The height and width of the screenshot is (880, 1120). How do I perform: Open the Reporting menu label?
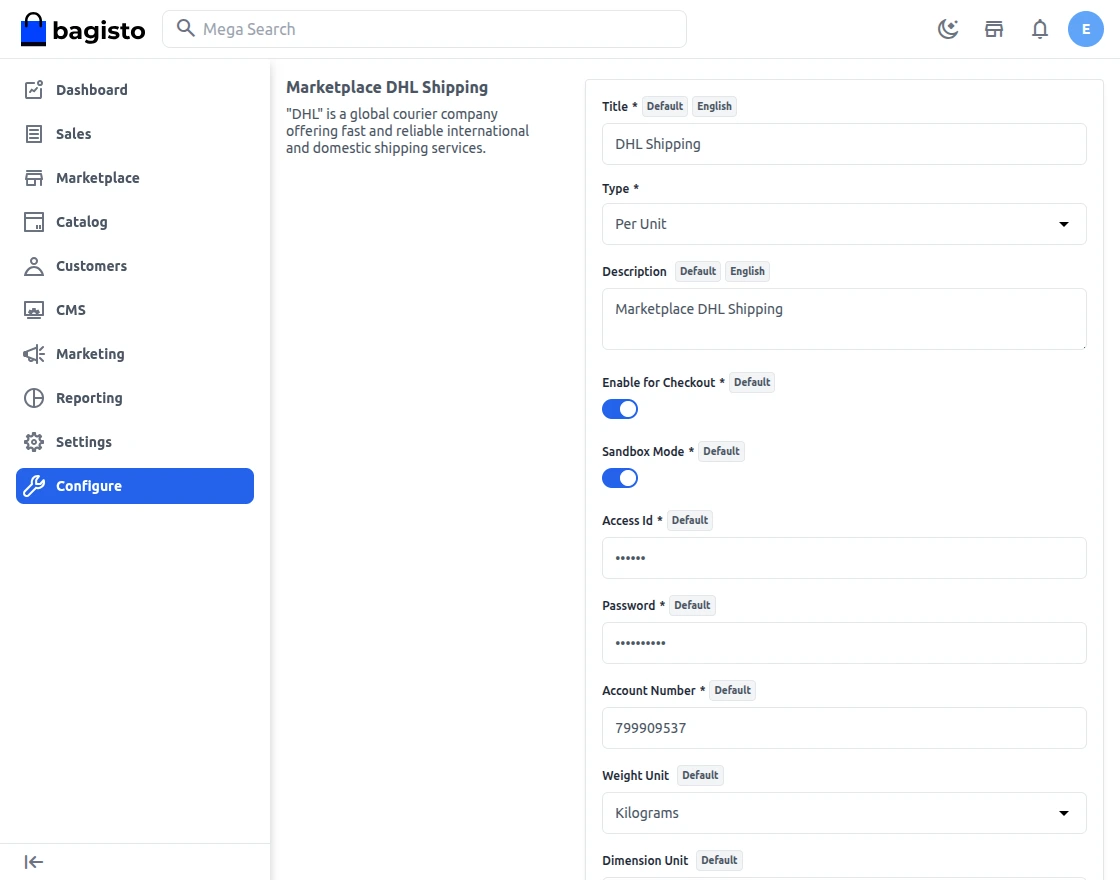pos(89,398)
